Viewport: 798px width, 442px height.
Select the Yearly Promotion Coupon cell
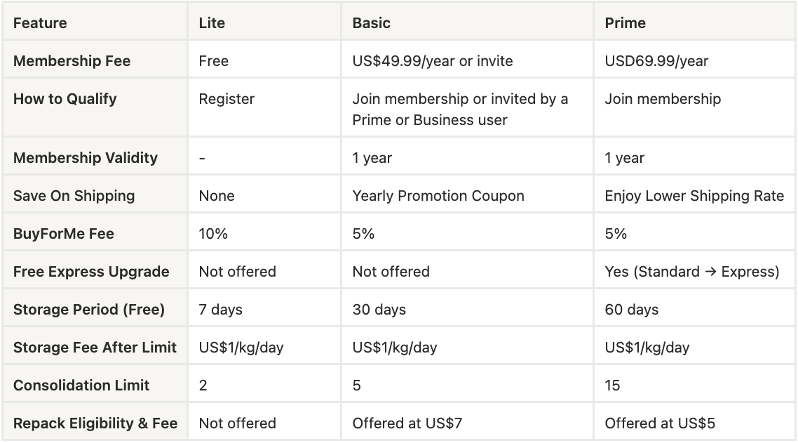pos(438,196)
